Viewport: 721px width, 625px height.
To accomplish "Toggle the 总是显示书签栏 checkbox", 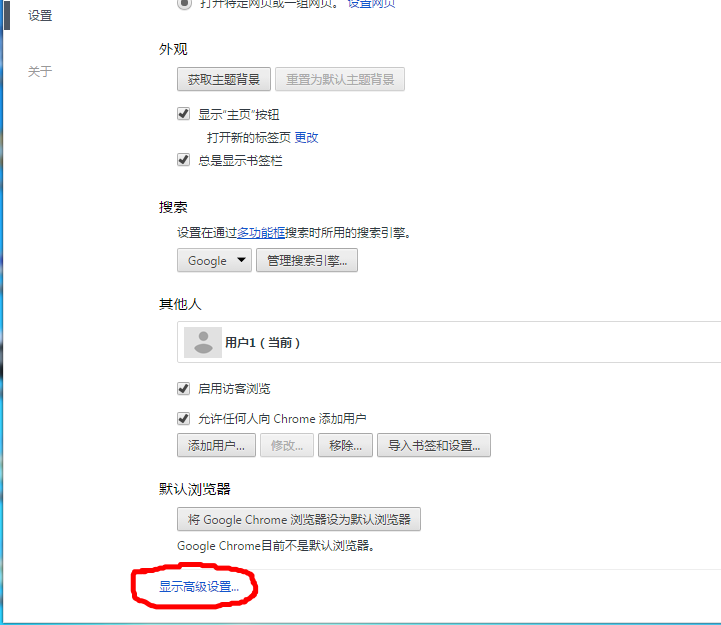I will coord(184,160).
